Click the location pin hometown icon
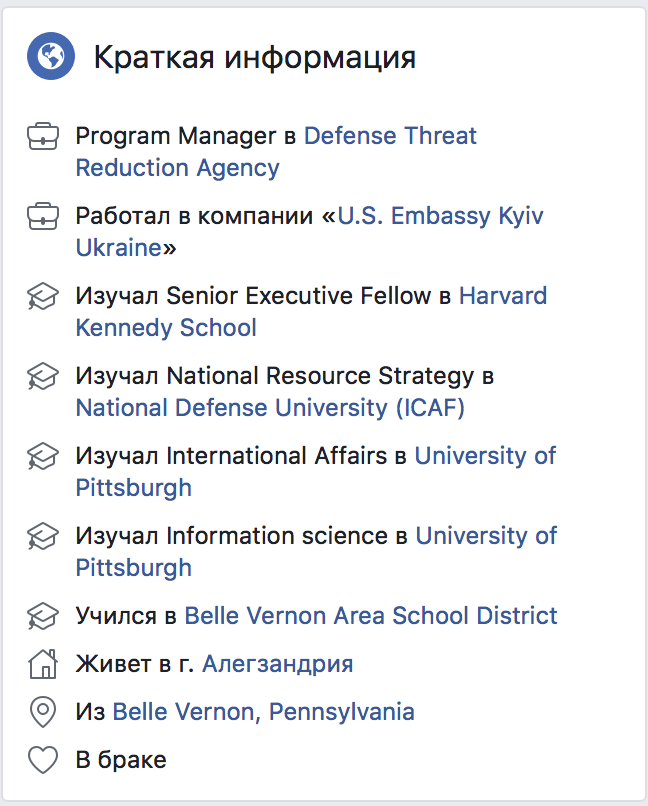 [43, 712]
